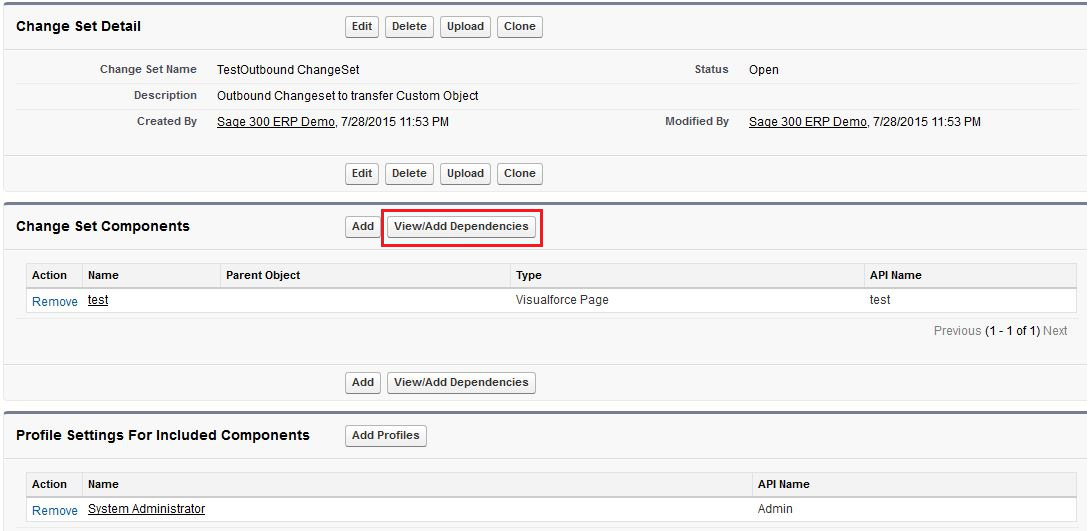The height and width of the screenshot is (531, 1089).
Task: Click the lower Edit button
Action: coord(362,174)
